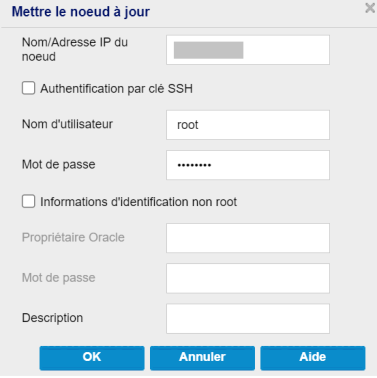Click the greyed Propriétaire Oracle label

pos(73,238)
